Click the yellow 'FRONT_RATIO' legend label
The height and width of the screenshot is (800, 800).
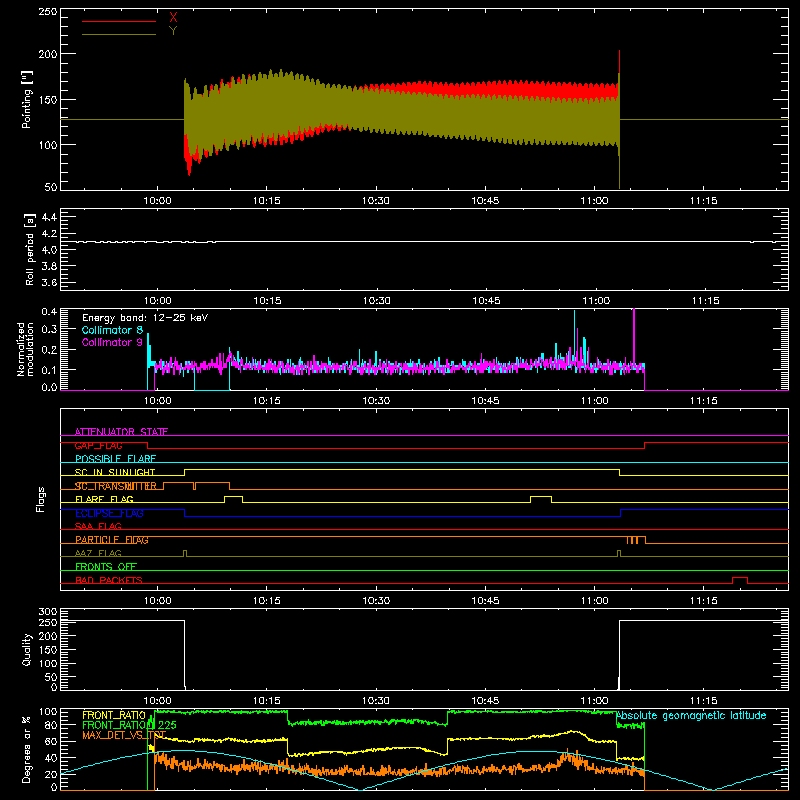click(114, 716)
